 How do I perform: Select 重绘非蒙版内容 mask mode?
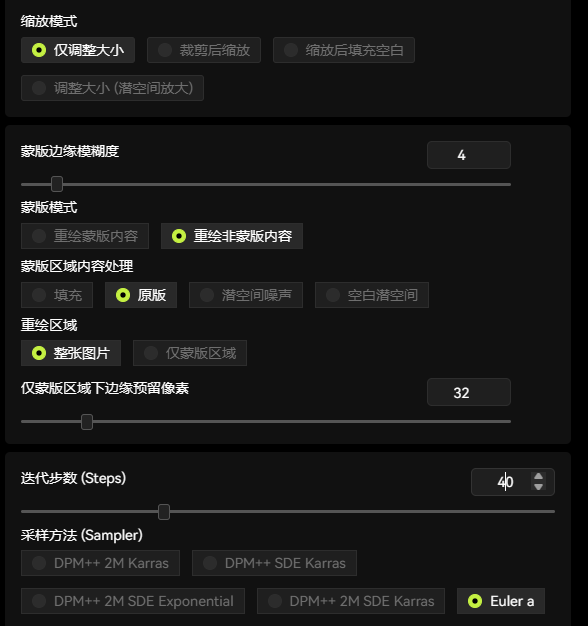coord(232,236)
